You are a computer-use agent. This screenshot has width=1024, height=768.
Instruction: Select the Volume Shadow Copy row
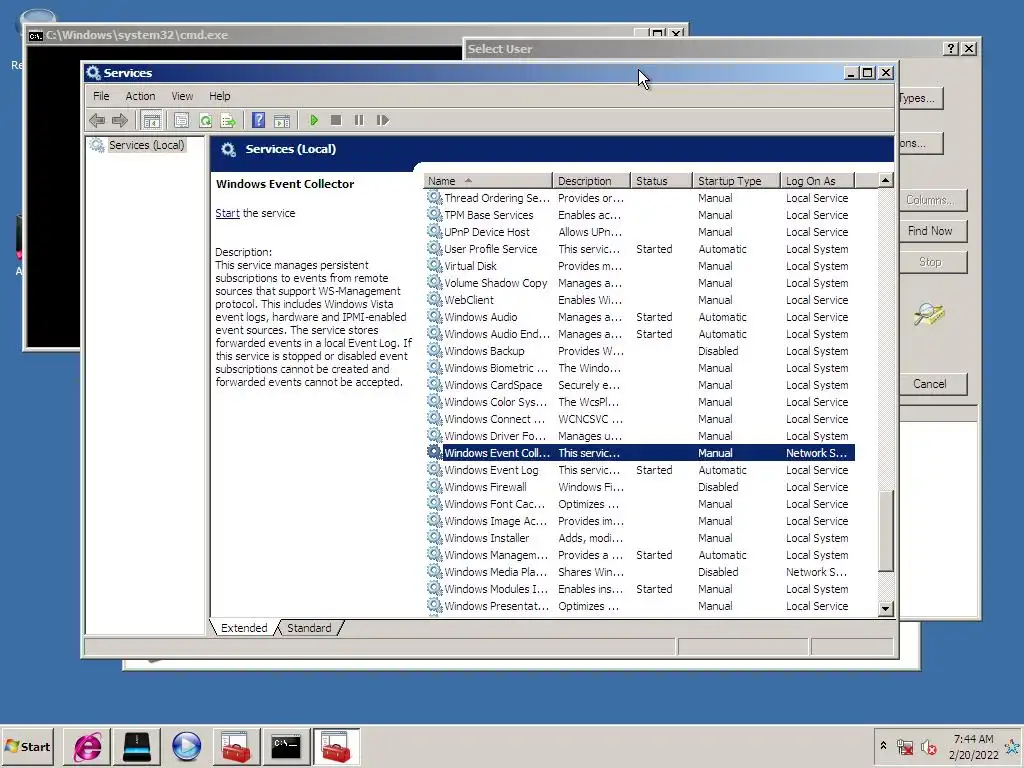click(639, 283)
